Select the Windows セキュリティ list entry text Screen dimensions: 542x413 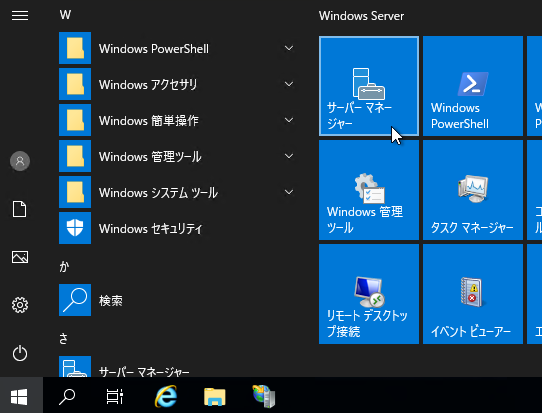150,228
